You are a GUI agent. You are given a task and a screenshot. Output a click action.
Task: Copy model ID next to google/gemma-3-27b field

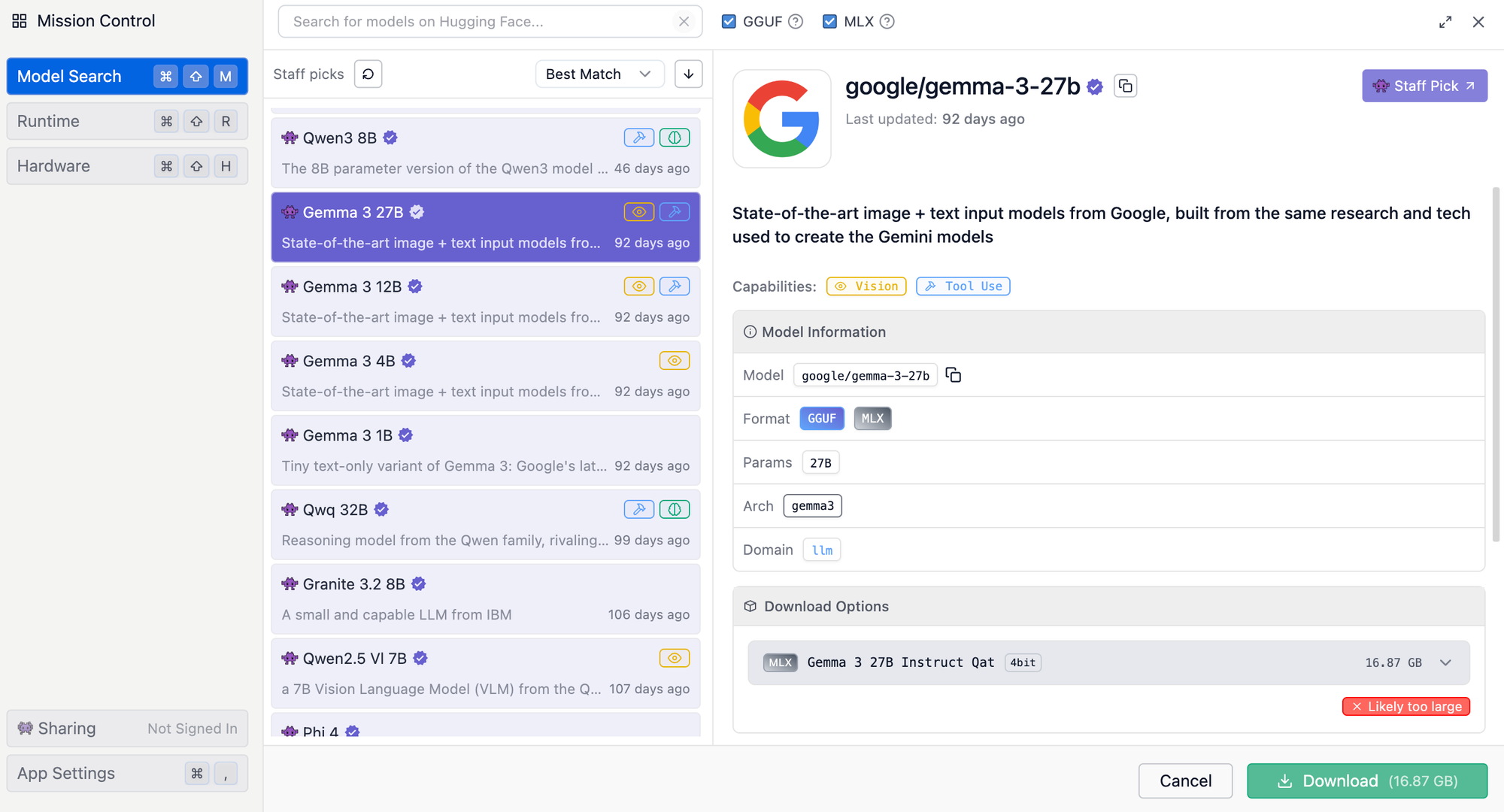954,374
